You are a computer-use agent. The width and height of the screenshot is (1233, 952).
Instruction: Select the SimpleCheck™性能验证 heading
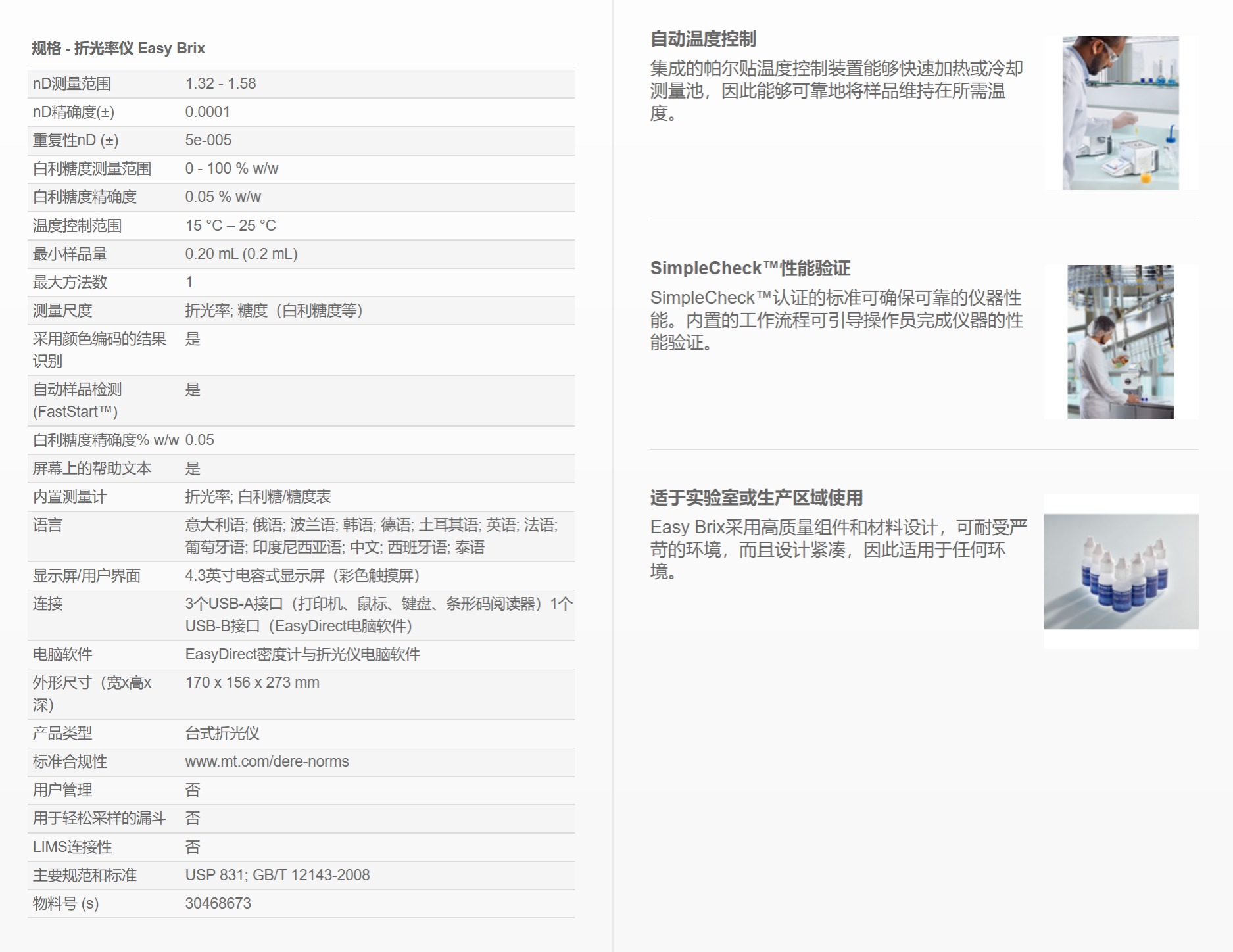coord(750,268)
